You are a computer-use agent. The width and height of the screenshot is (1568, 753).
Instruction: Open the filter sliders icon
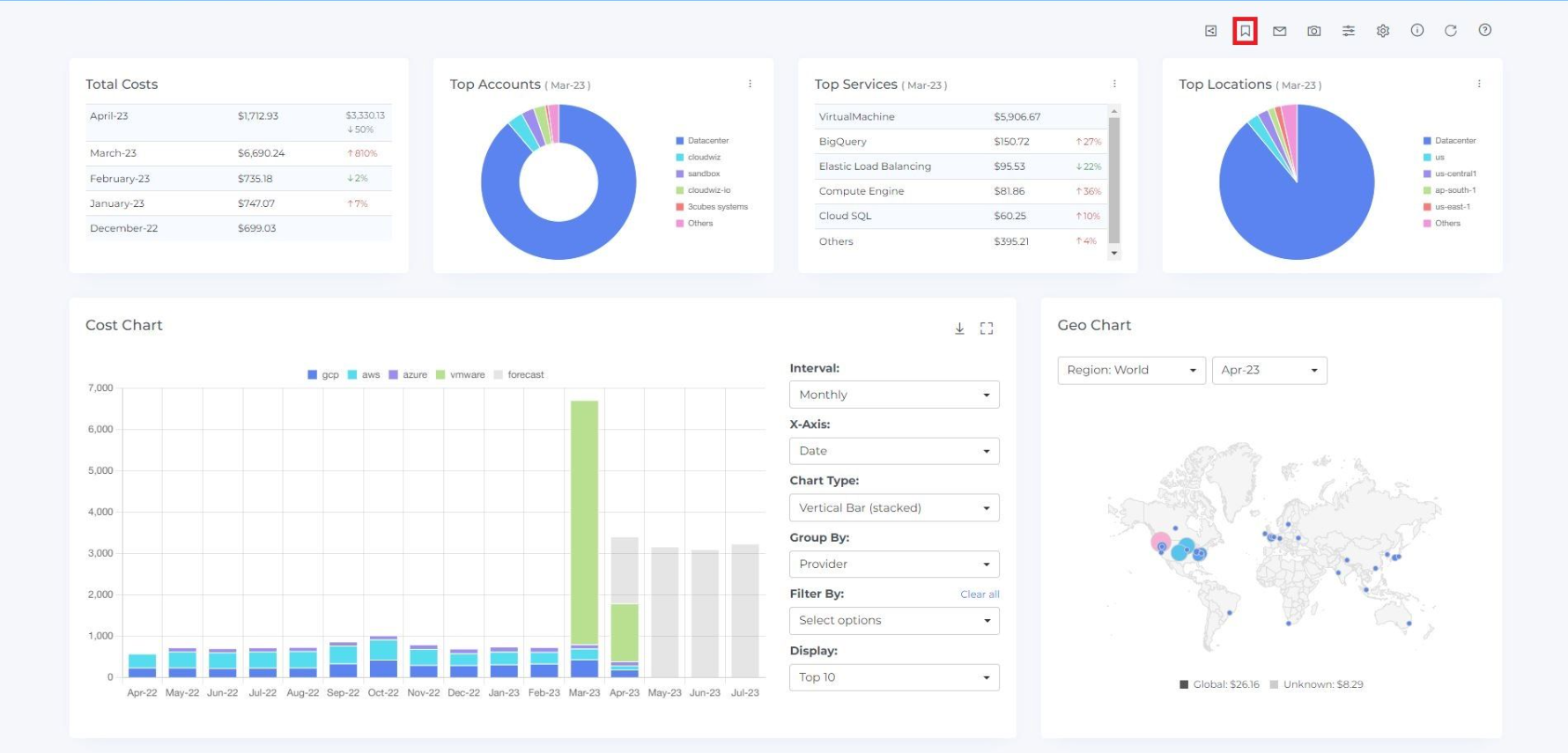1349,31
